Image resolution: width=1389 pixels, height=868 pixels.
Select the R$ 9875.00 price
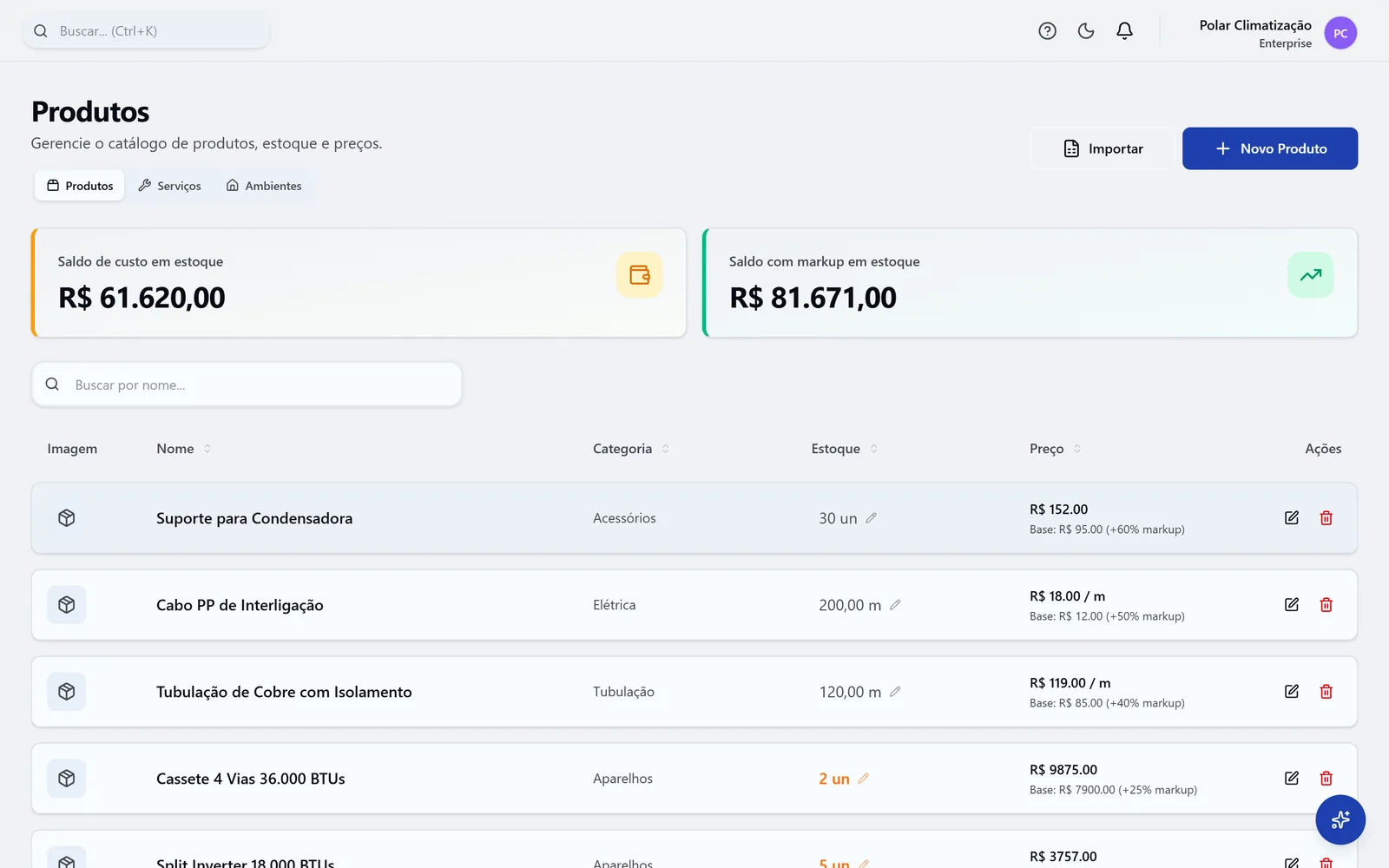pos(1063,770)
